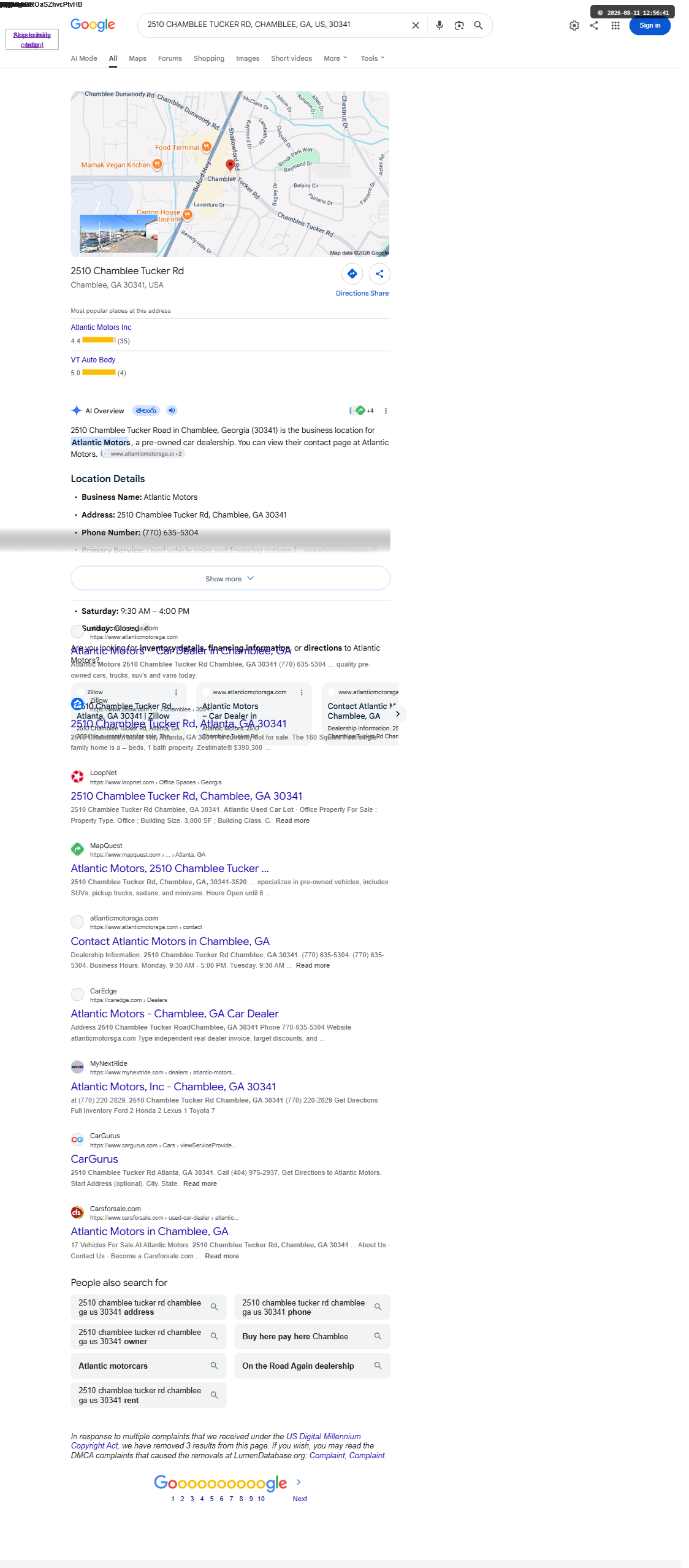Open CarEdge Atlantic Motors Car Dealer result

(175, 1014)
